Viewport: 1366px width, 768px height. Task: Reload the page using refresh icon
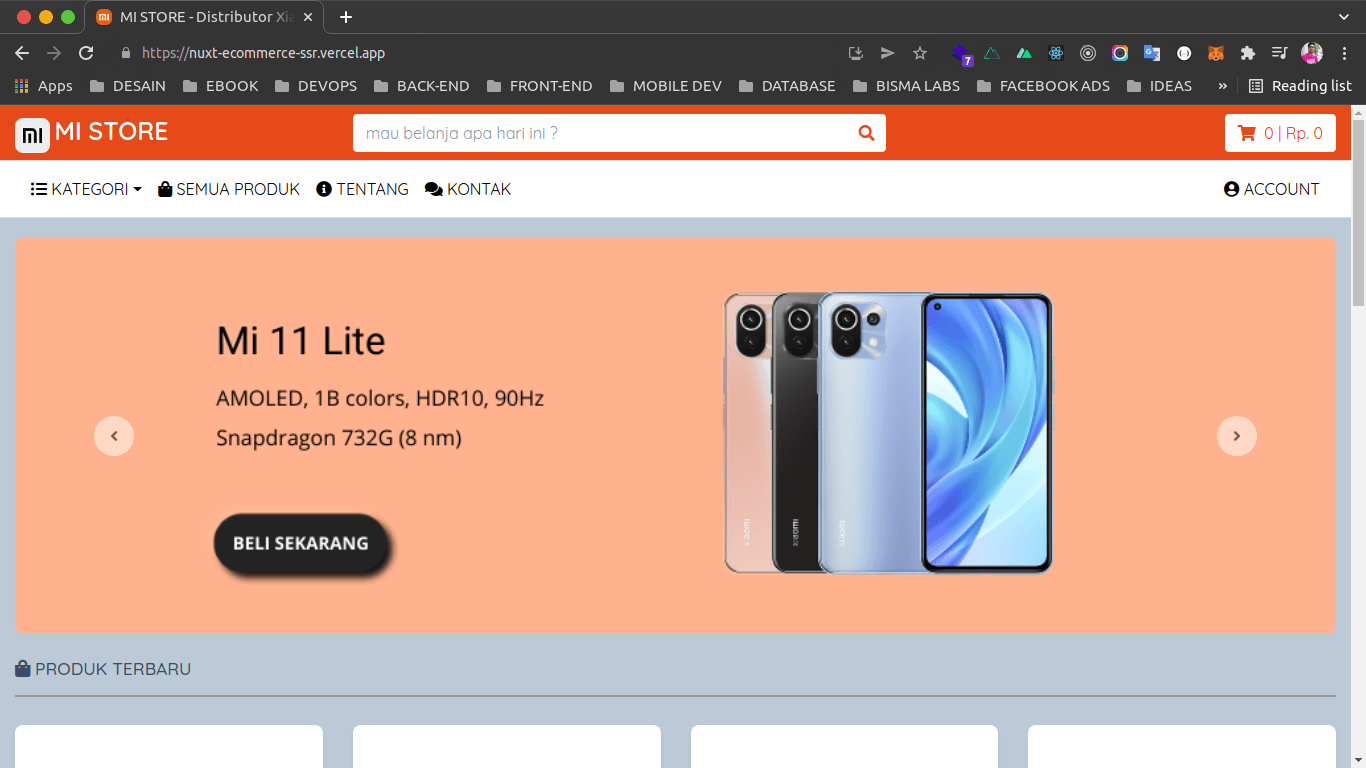pyautogui.click(x=86, y=53)
